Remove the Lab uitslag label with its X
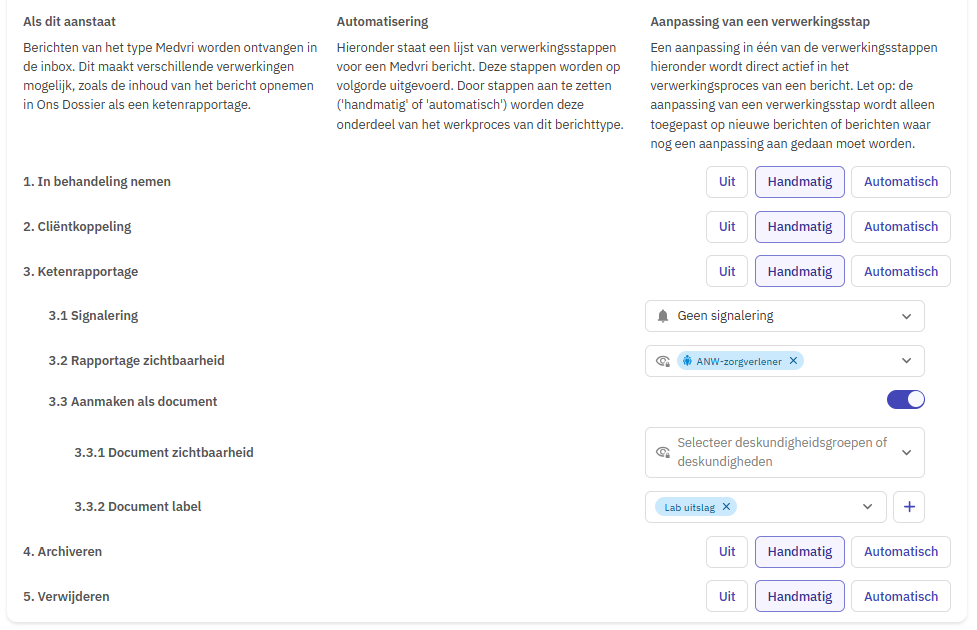This screenshot has height=630, width=977. click(x=726, y=507)
